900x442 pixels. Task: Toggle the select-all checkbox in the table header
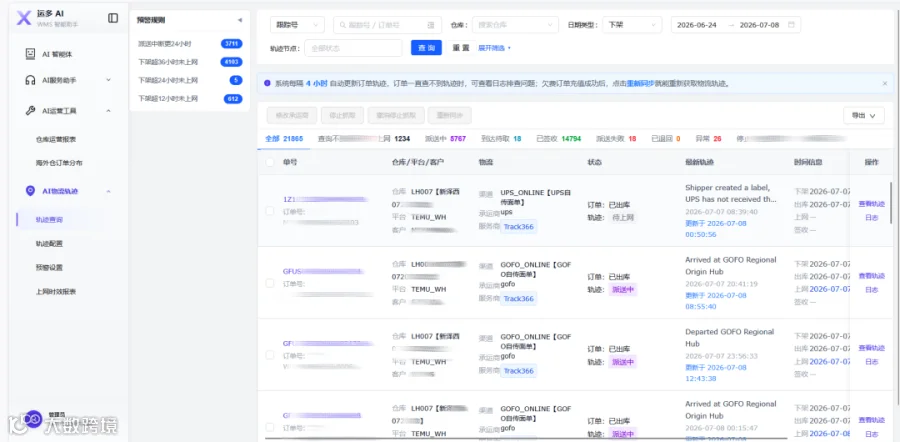tap(270, 162)
